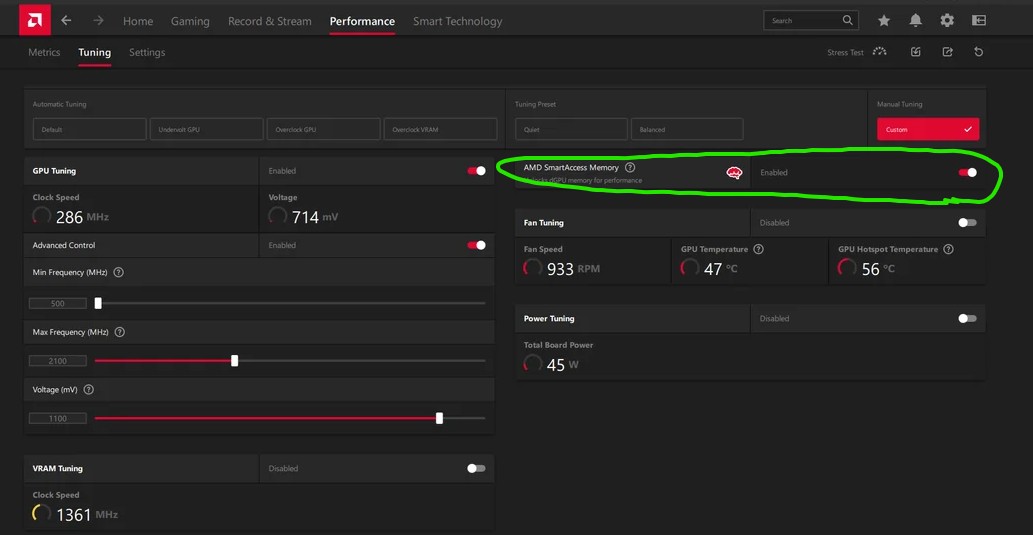This screenshot has height=535, width=1033.
Task: Select the Performance tab
Action: (x=362, y=21)
